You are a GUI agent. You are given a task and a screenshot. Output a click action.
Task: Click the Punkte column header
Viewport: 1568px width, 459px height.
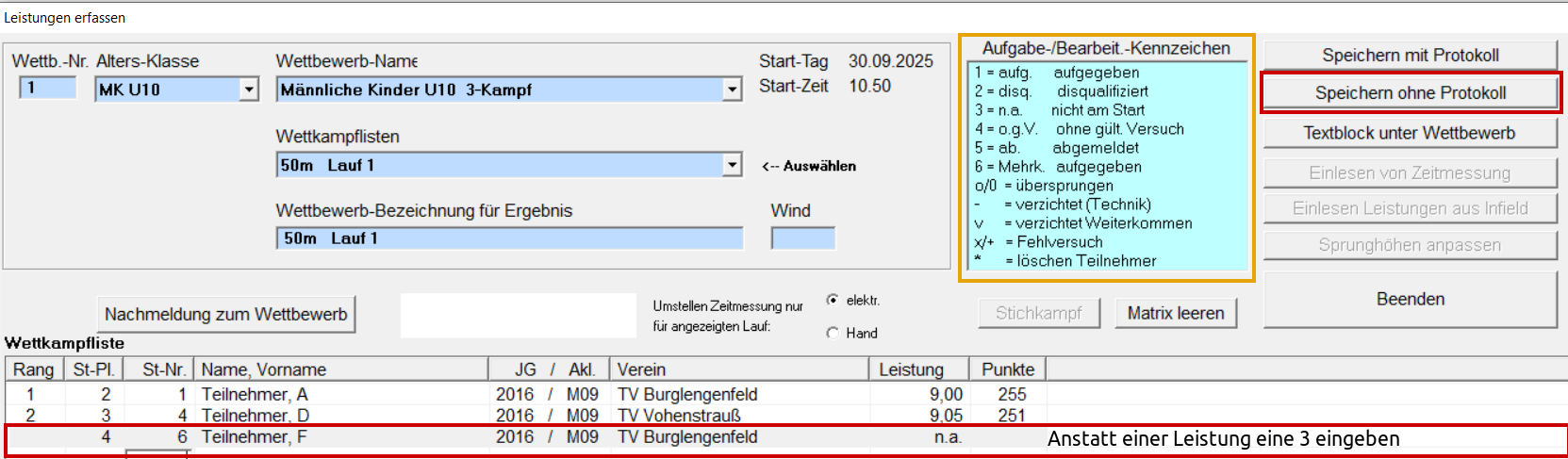(1007, 369)
